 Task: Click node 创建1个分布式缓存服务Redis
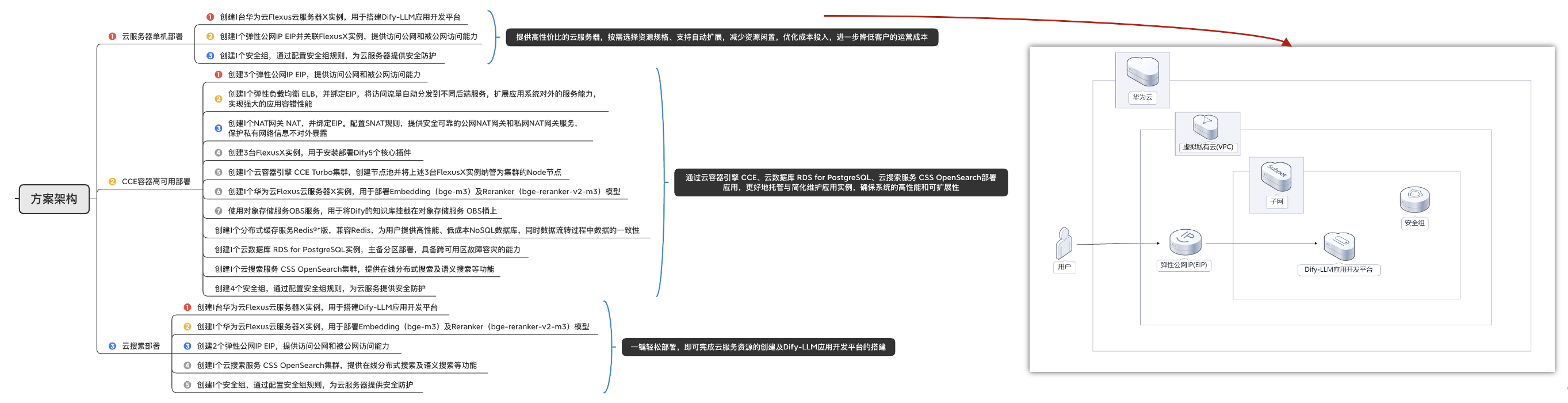(427, 230)
